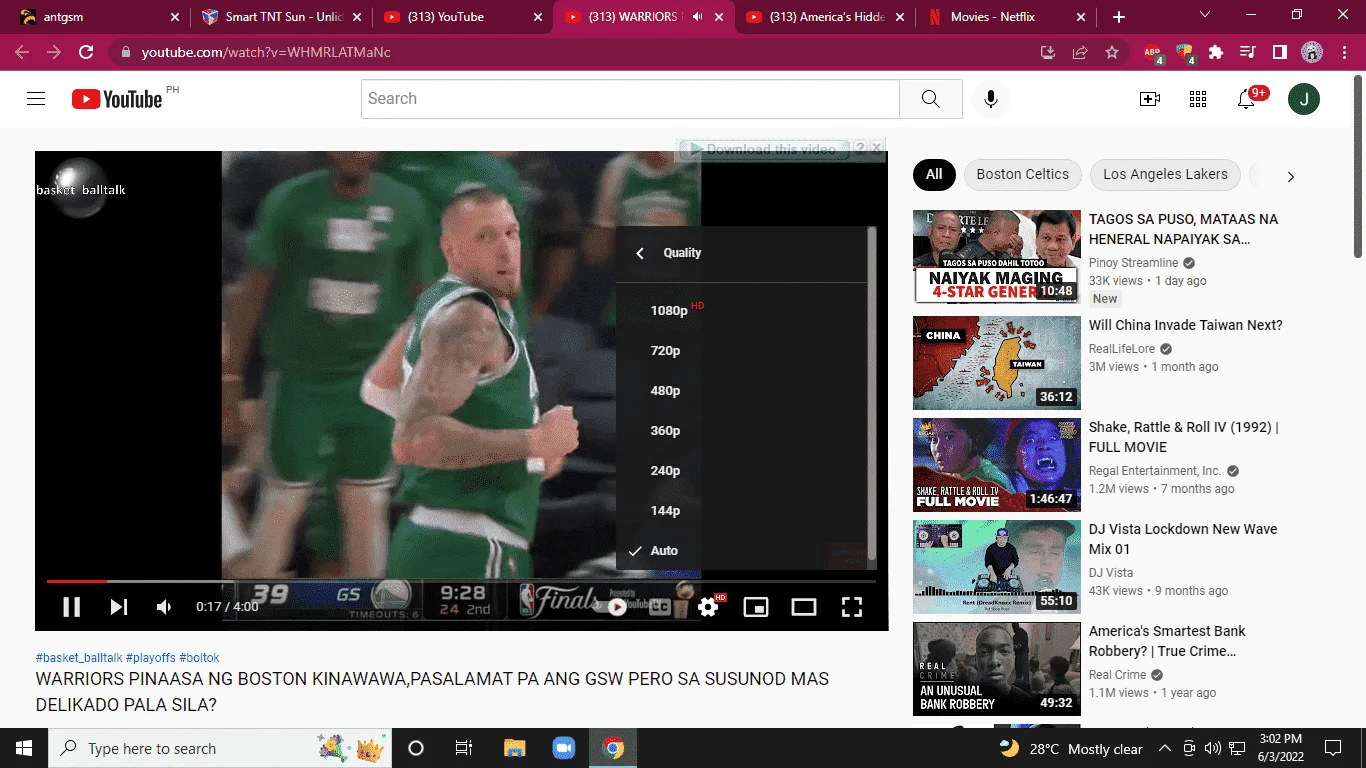Viewport: 1366px width, 768px height.
Task: Mute the video player volume
Action: click(164, 607)
